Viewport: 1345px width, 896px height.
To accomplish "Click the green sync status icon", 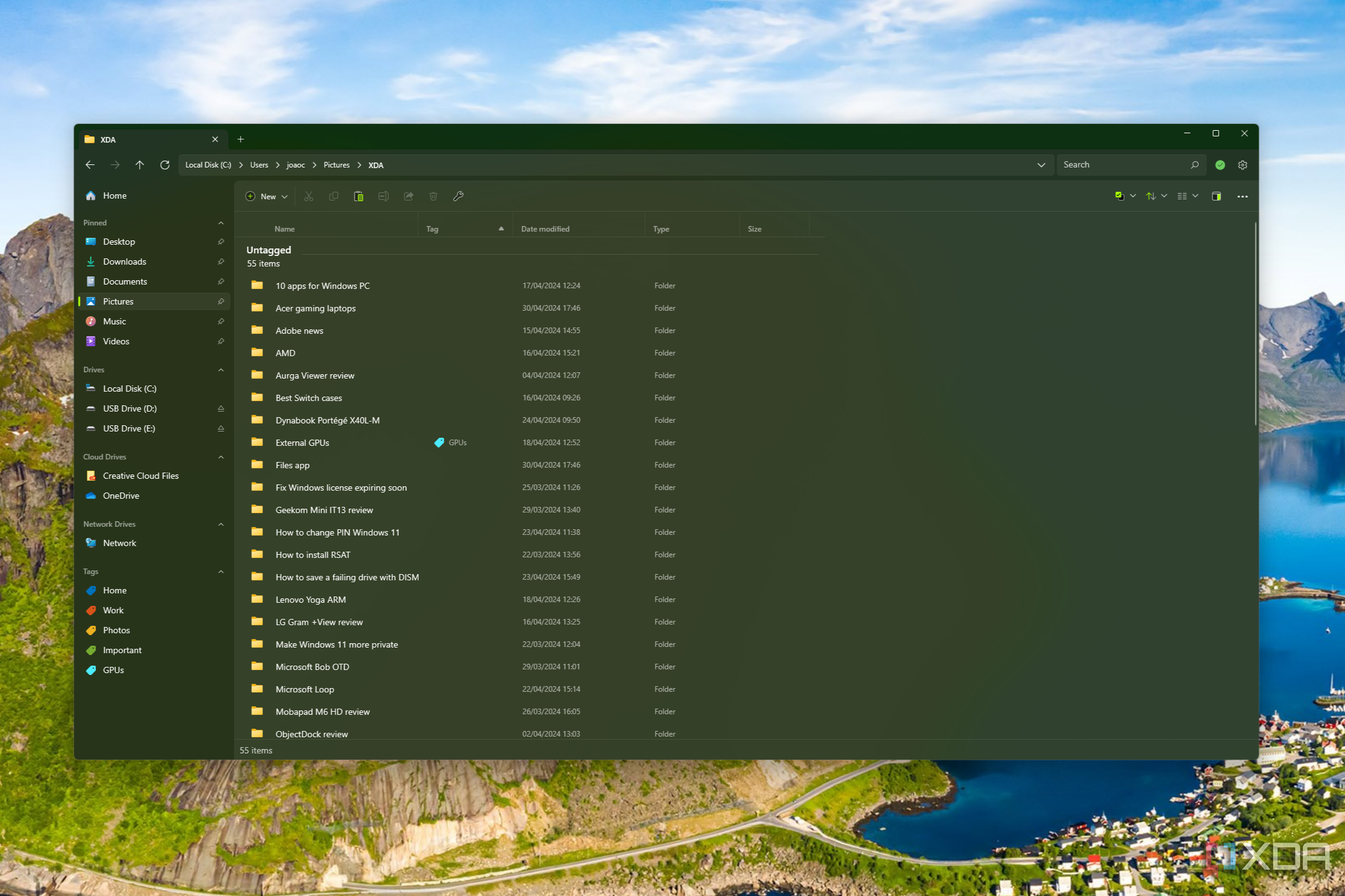I will 1220,165.
